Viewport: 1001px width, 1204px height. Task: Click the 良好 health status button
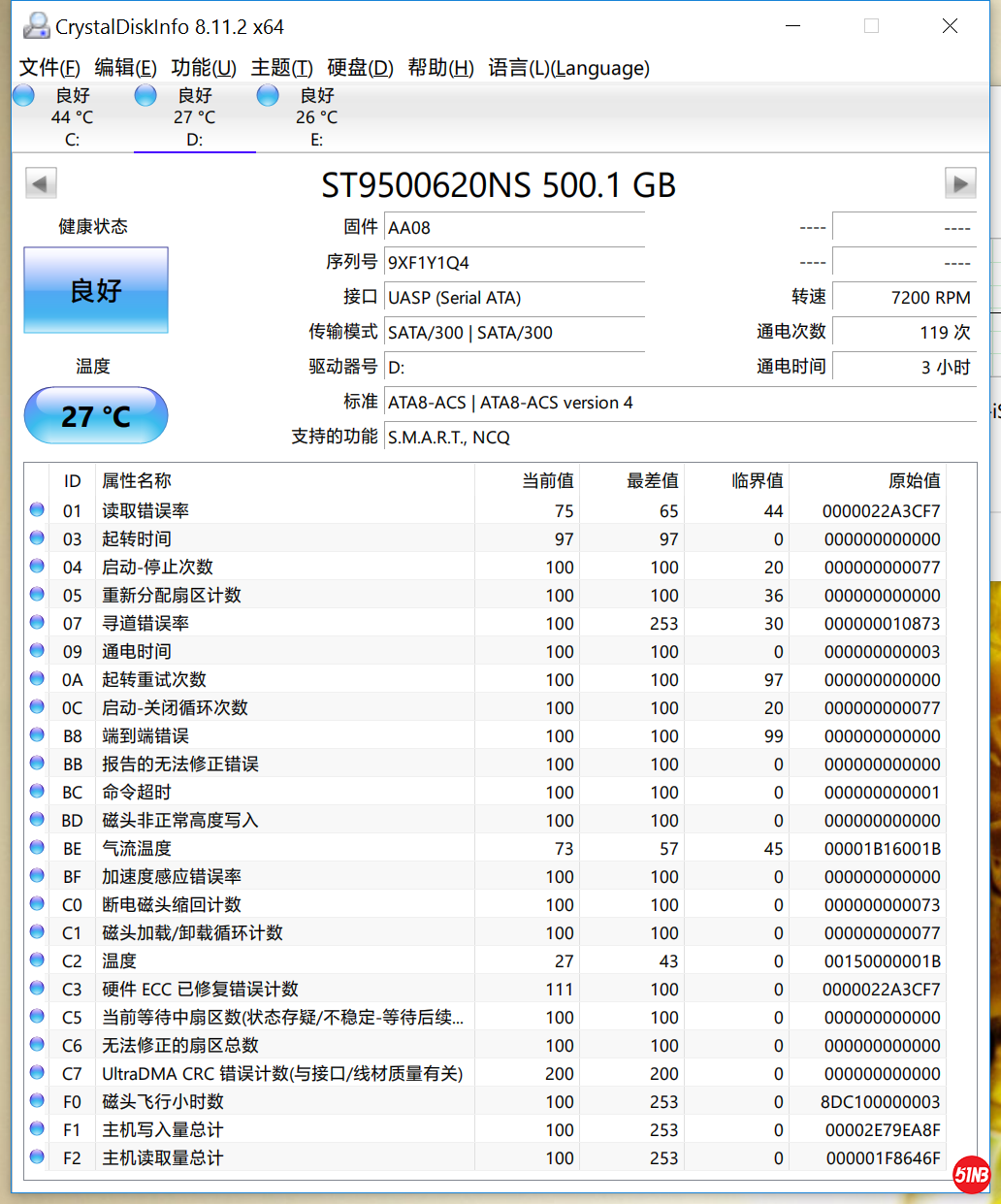tap(96, 290)
